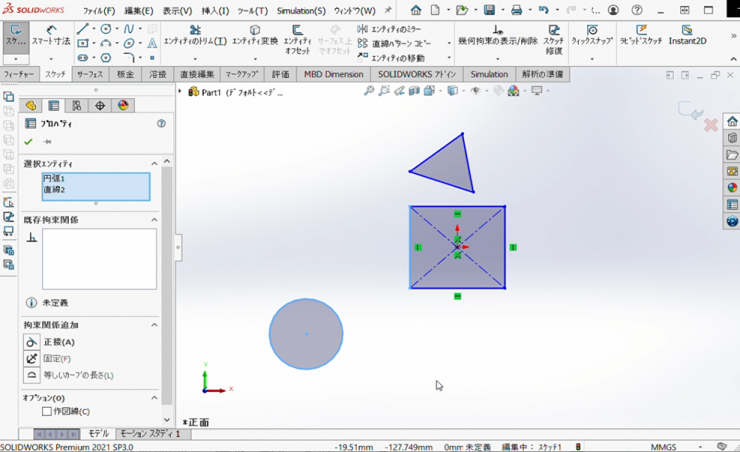The width and height of the screenshot is (740, 452).
Task: Open ConfigurationManager panel tab
Action: pos(76,106)
